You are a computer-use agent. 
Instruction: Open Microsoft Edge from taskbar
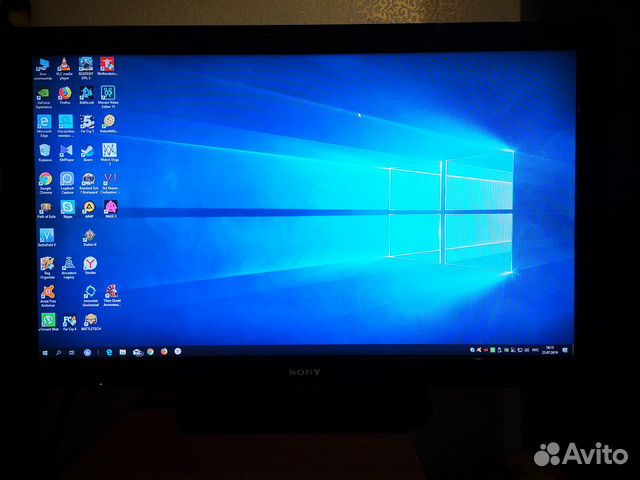[x=109, y=352]
